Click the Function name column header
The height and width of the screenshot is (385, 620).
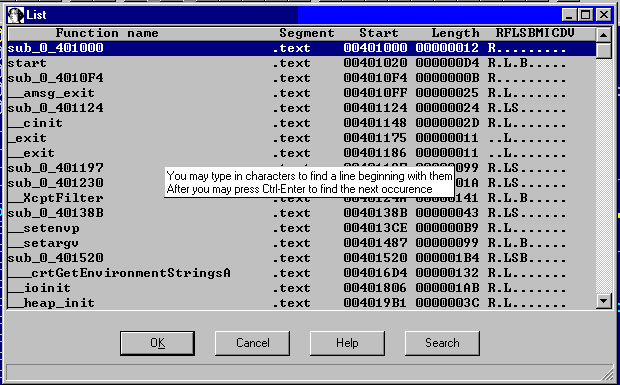coord(107,33)
